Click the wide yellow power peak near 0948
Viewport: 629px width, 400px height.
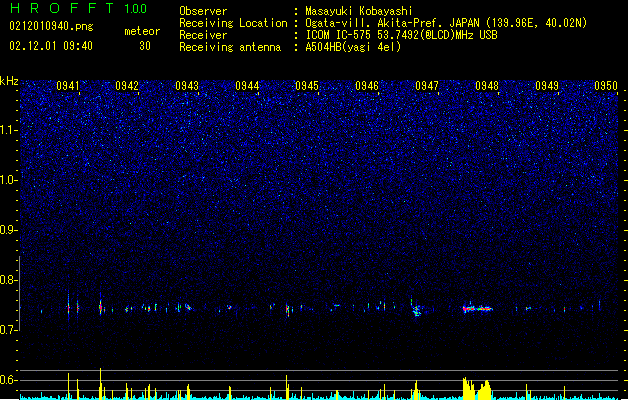tap(477, 388)
